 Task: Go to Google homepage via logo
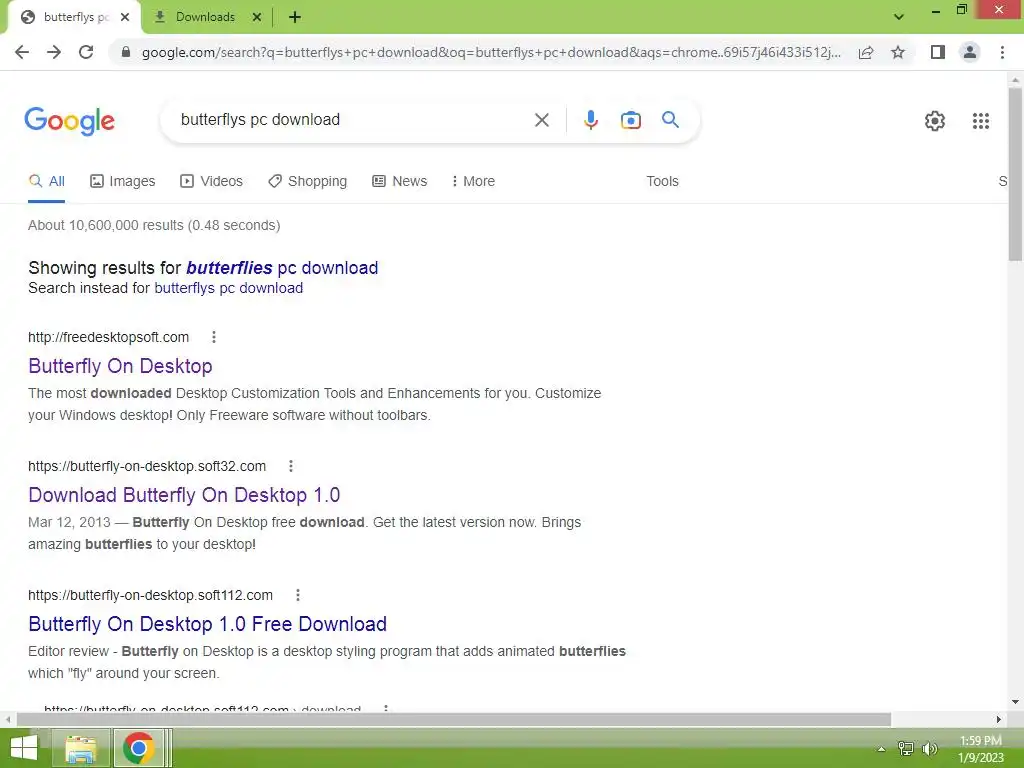tap(69, 121)
